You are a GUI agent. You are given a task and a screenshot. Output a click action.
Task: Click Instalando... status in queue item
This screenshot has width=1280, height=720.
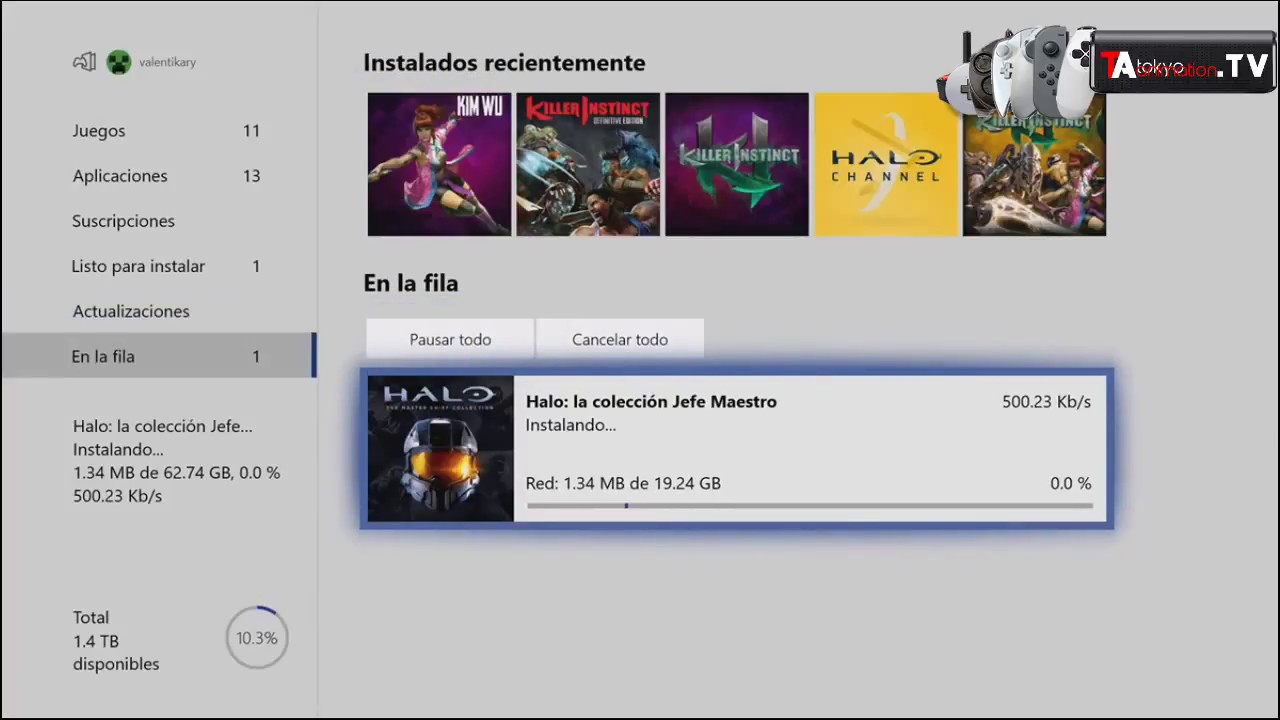pyautogui.click(x=571, y=425)
